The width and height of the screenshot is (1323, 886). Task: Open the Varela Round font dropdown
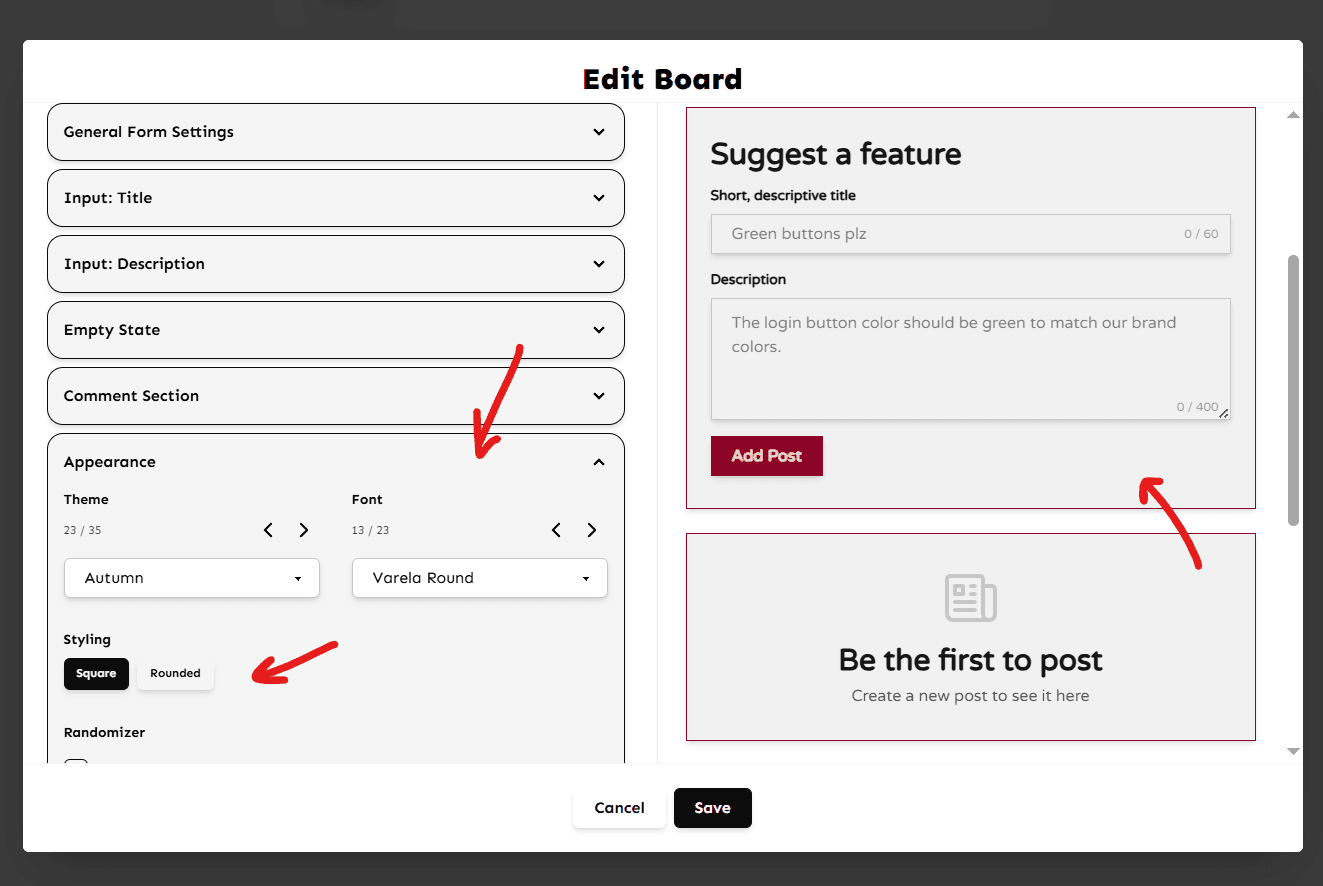(x=480, y=578)
